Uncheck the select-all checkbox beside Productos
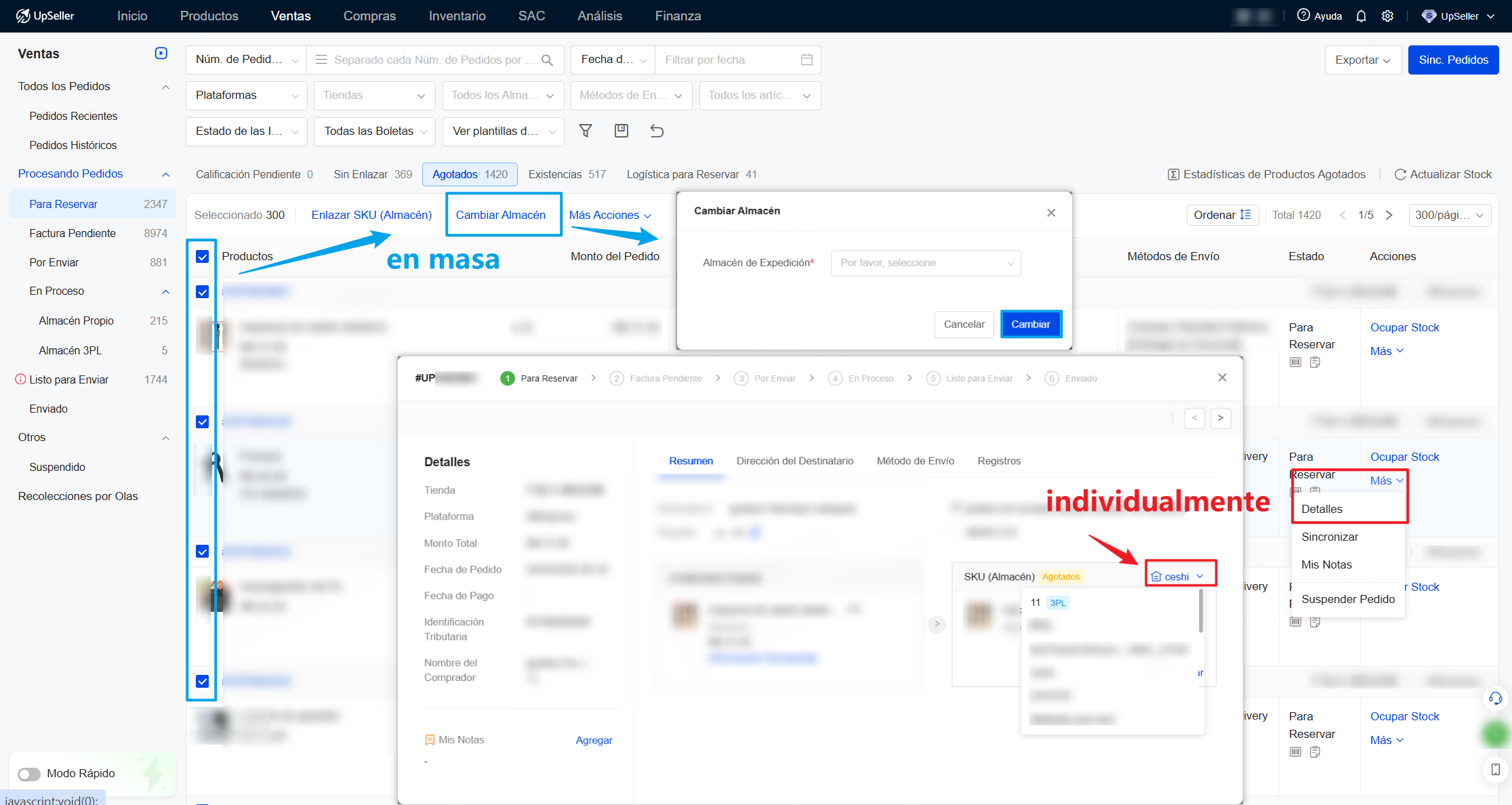 pos(202,256)
